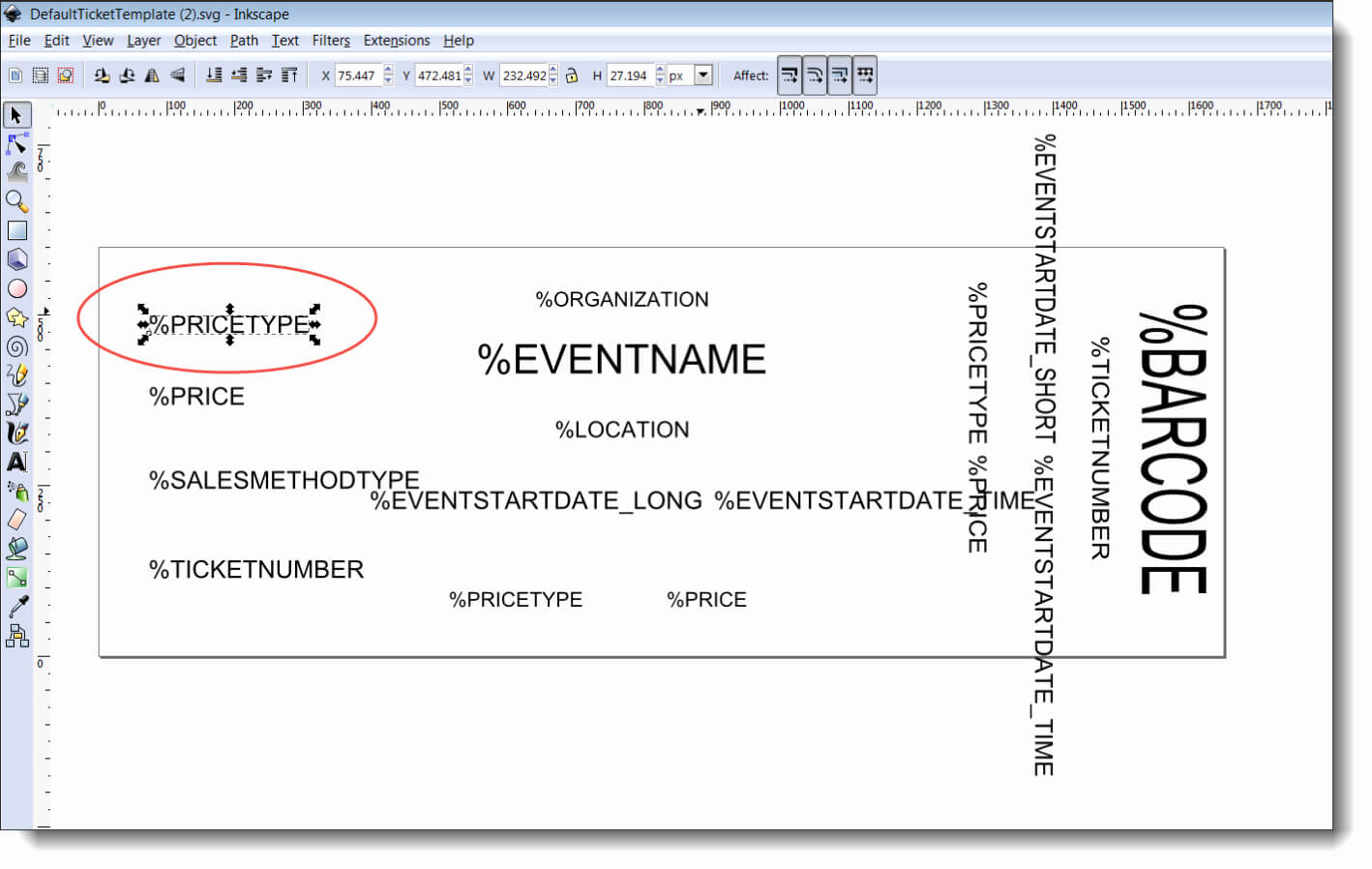The width and height of the screenshot is (1372, 869).
Task: Rotate selection 90° counter-clockwise
Action: pos(102,75)
